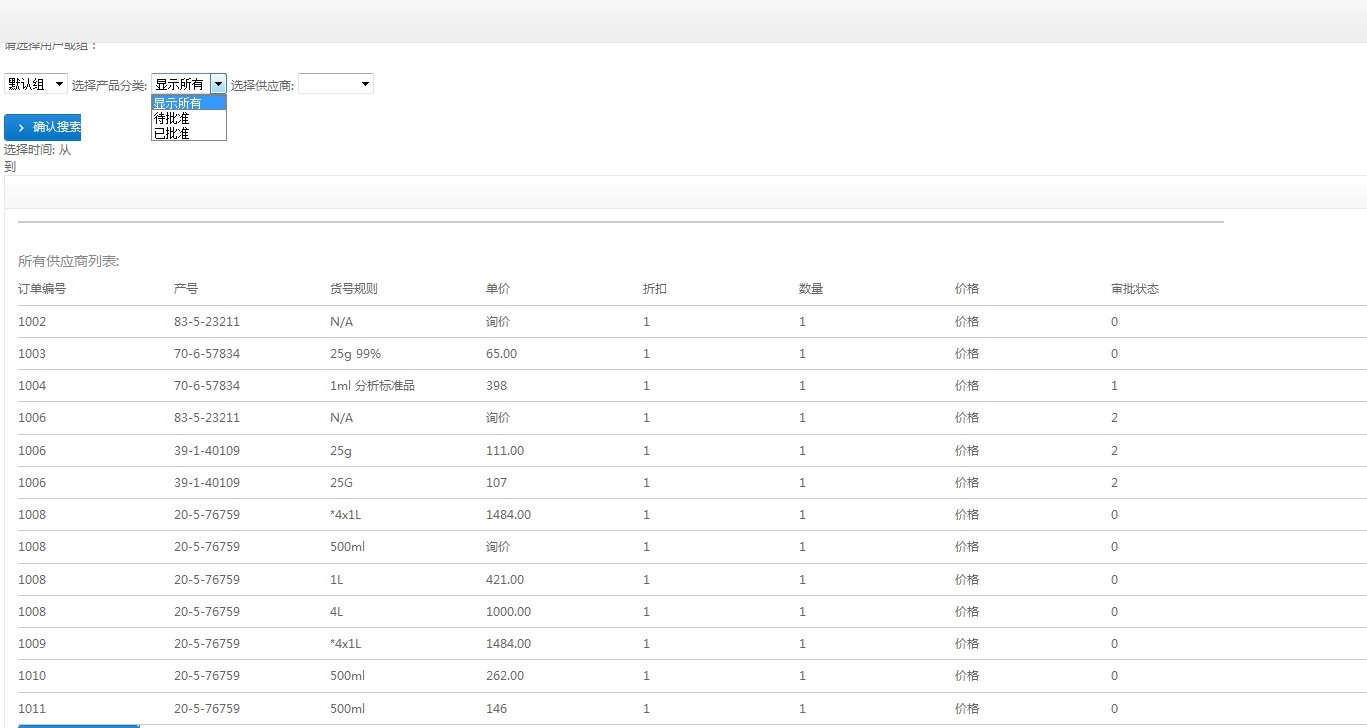
Task: Click the 数量 column header
Action: tap(811, 289)
